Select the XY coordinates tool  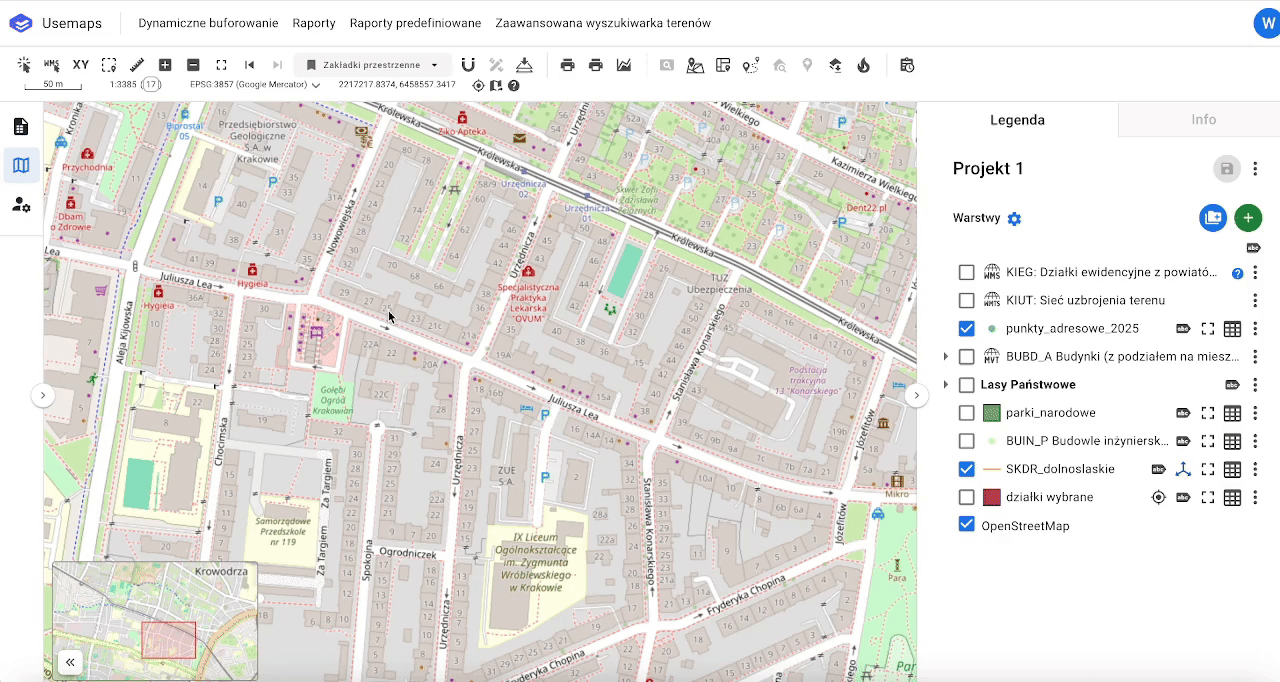[x=81, y=65]
